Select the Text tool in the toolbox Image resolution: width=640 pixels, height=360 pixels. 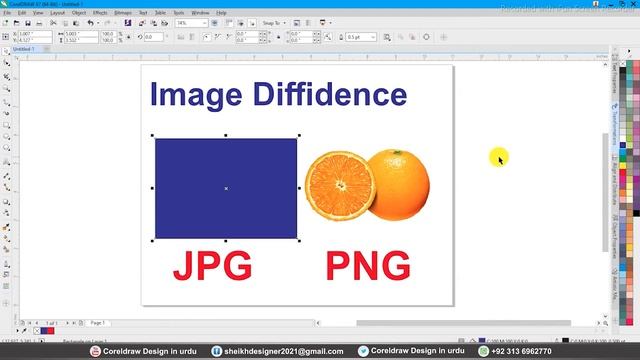coord(6,162)
